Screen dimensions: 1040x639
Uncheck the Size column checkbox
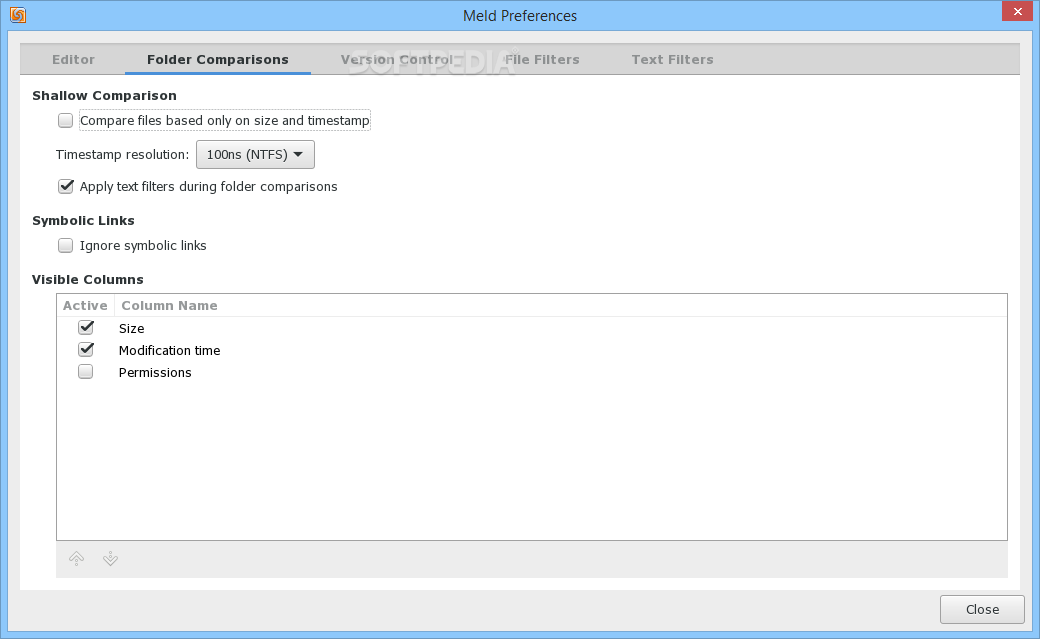[86, 328]
